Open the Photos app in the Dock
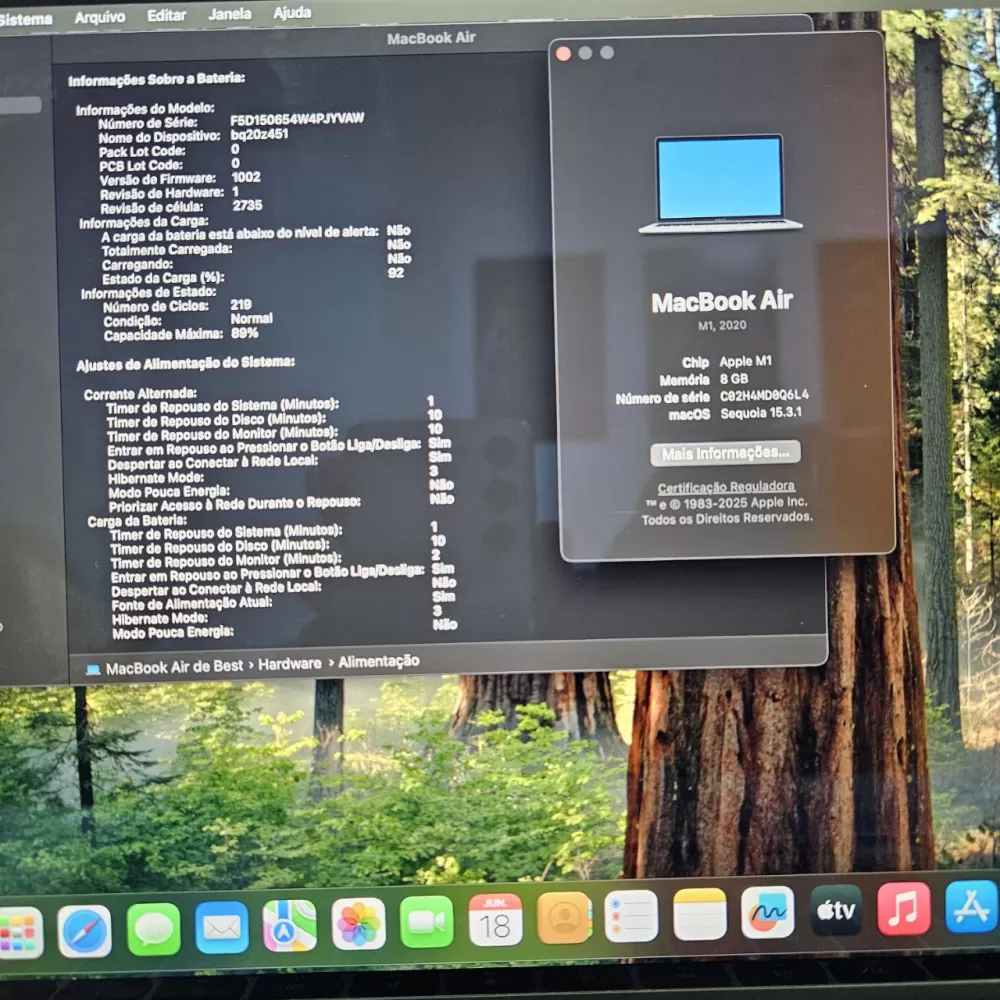Viewport: 1000px width, 1000px height. (x=358, y=923)
